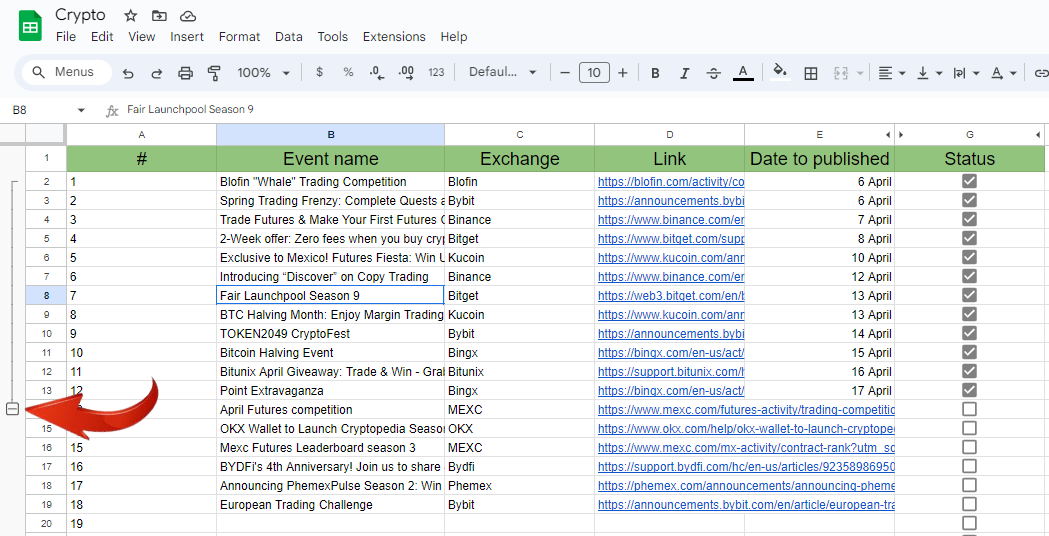1049x536 pixels.
Task: Activate the paint format tool
Action: pos(214,73)
